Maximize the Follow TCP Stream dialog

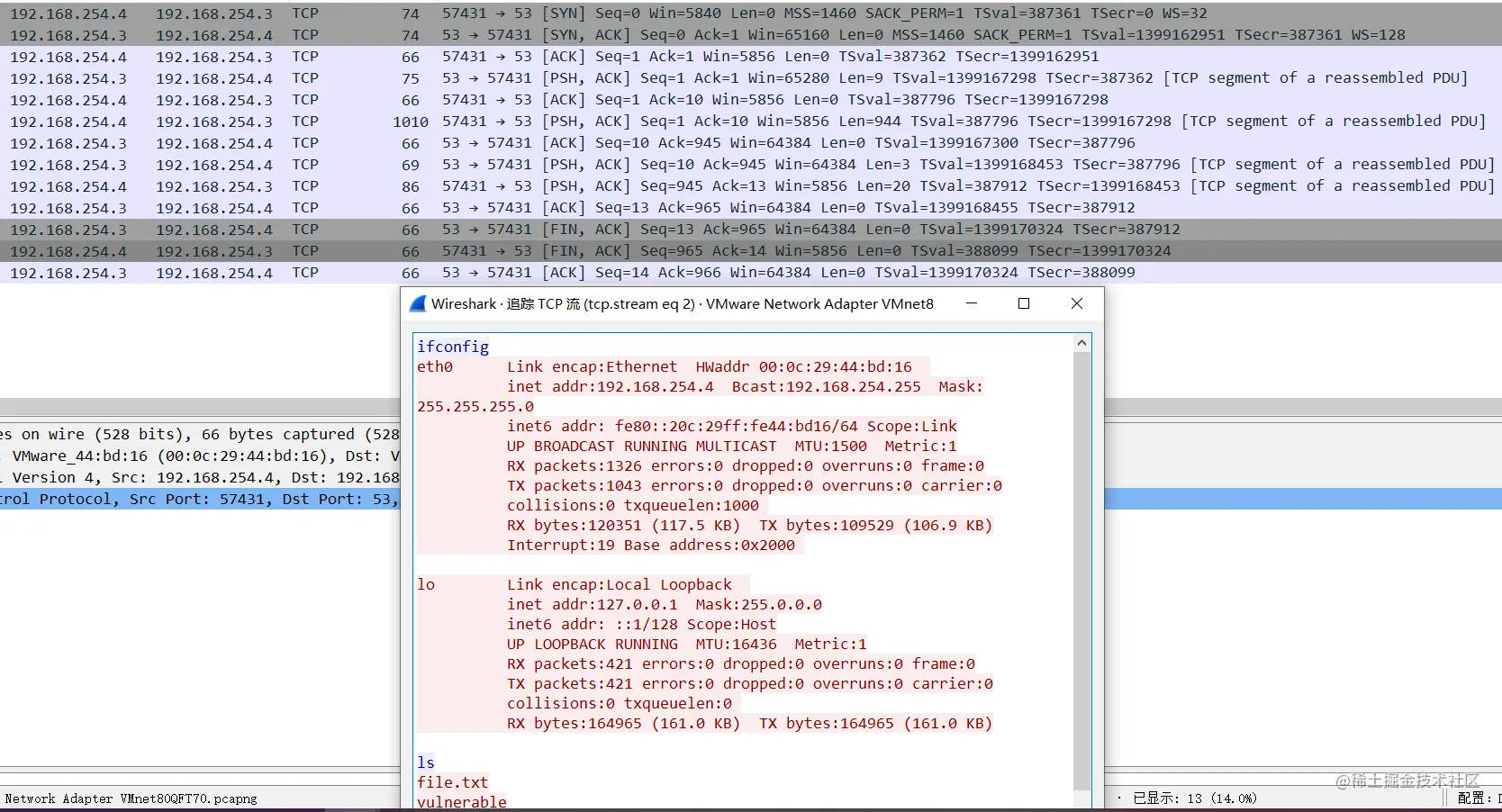click(x=1024, y=303)
